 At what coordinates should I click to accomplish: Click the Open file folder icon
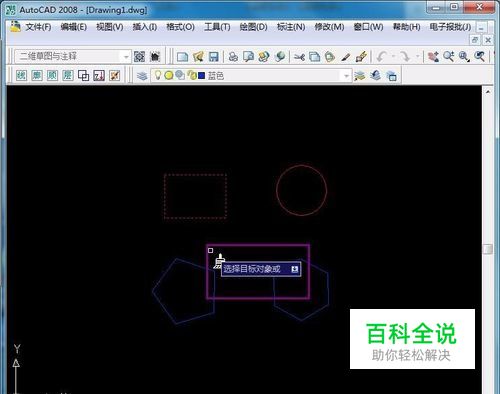pos(198,57)
